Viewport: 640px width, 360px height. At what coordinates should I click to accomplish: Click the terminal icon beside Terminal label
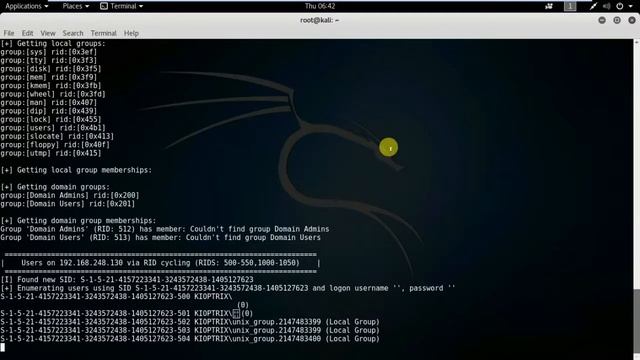[104, 6]
